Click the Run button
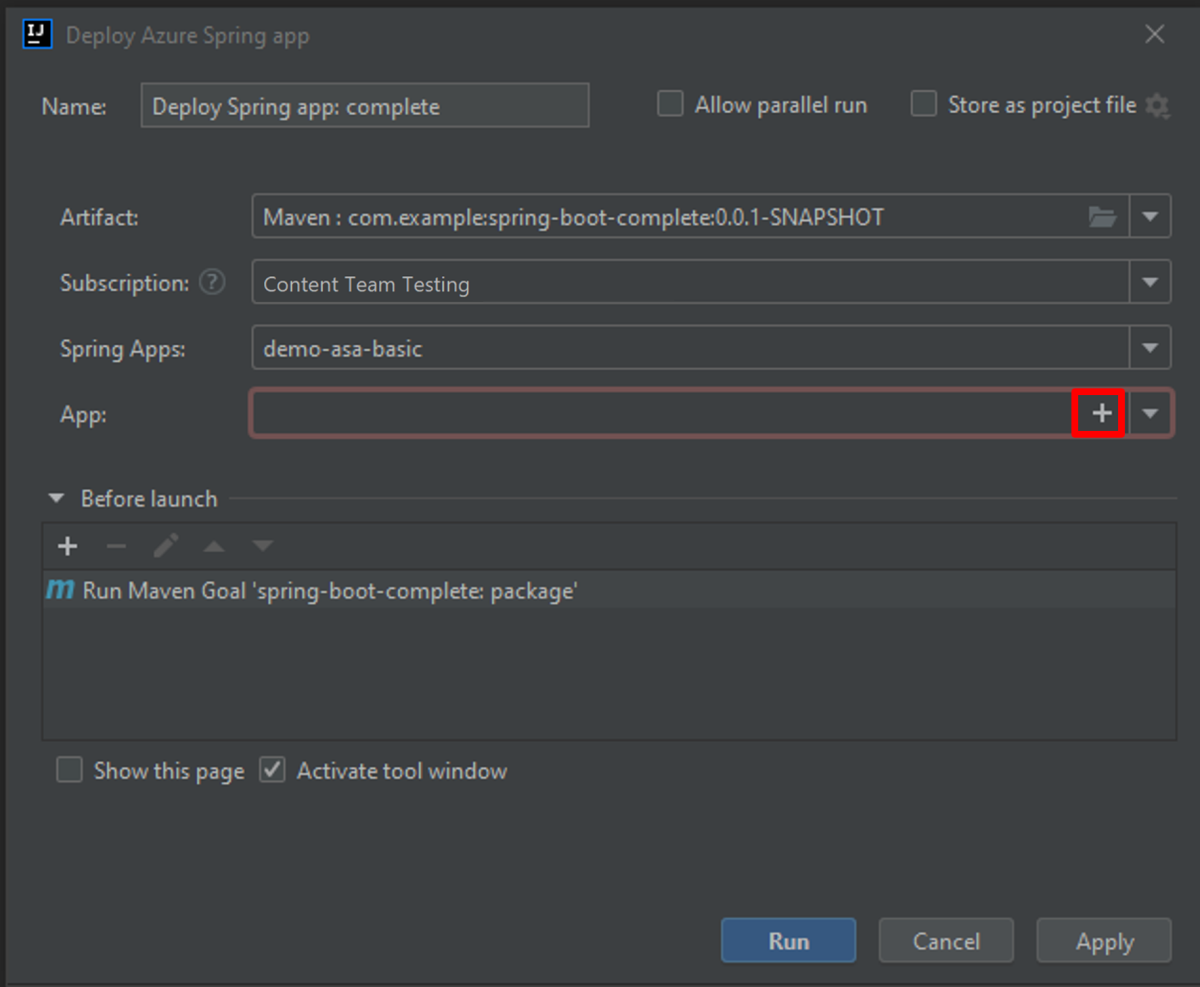 (788, 940)
